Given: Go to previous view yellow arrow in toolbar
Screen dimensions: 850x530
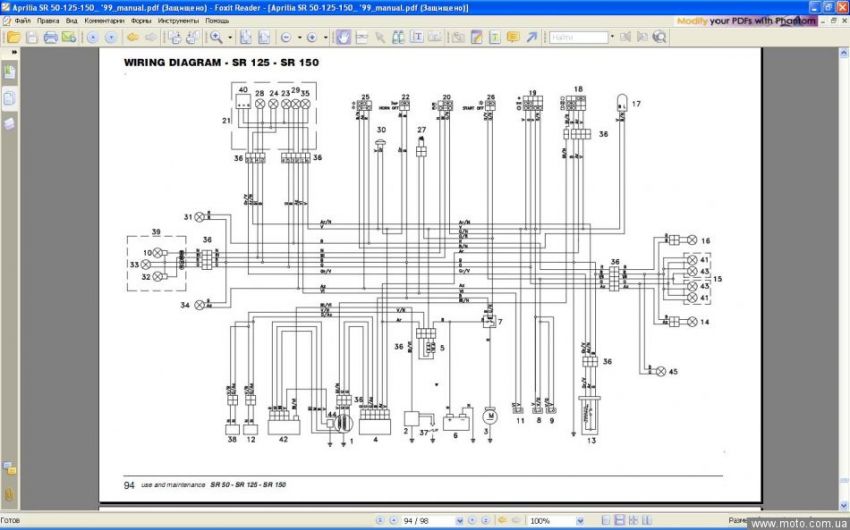Looking at the screenshot, I should point(133,37).
